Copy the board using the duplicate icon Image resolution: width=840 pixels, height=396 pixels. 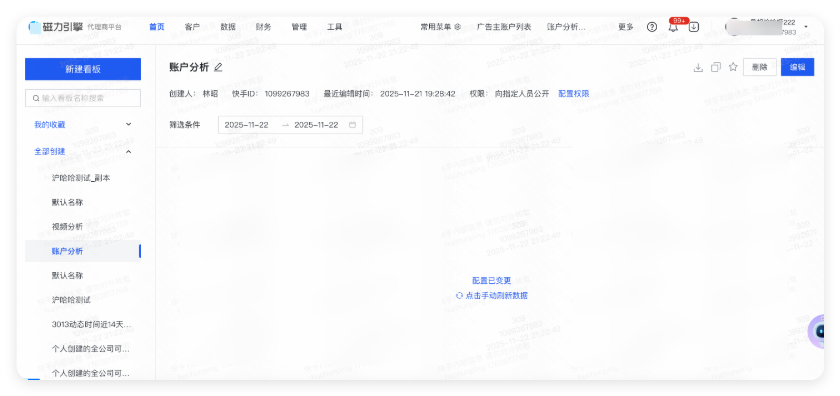point(716,67)
